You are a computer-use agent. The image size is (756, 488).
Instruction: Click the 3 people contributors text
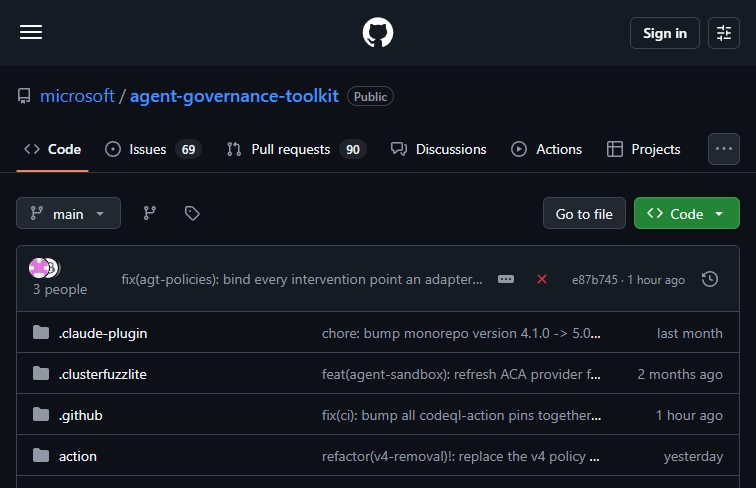tap(60, 289)
